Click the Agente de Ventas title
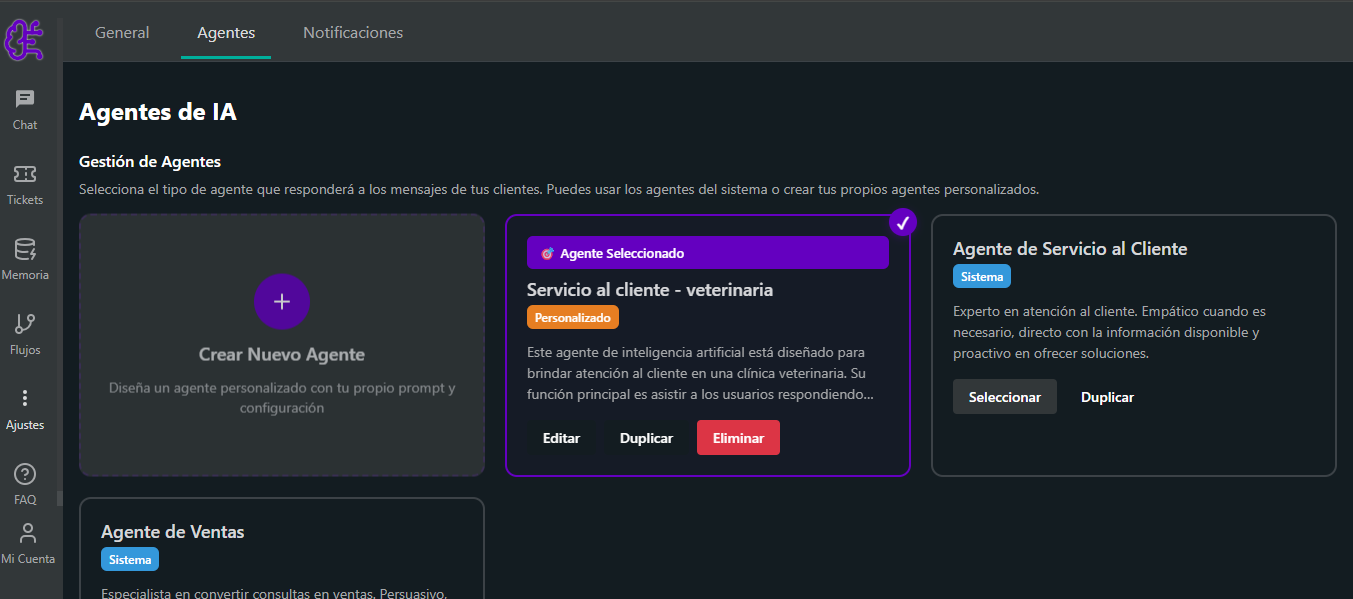The width and height of the screenshot is (1353, 599). [x=173, y=532]
